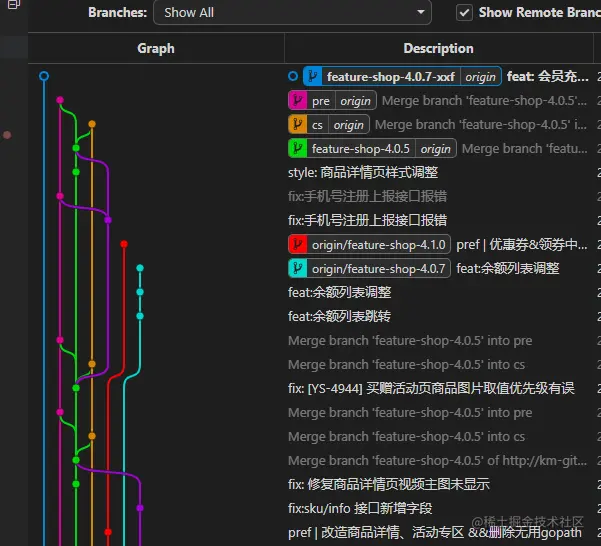
Task: Click the orange branch icon of cs
Action: coord(297,125)
